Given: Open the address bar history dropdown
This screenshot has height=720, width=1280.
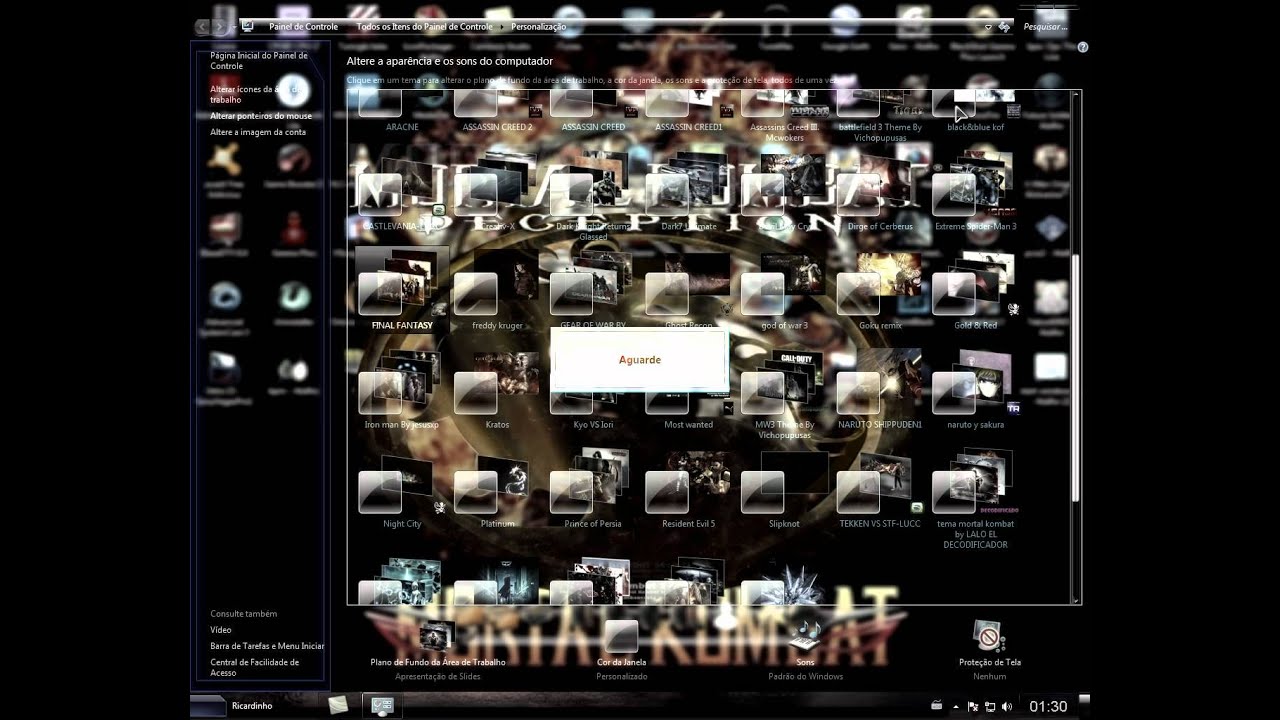Looking at the screenshot, I should pyautogui.click(x=988, y=27).
